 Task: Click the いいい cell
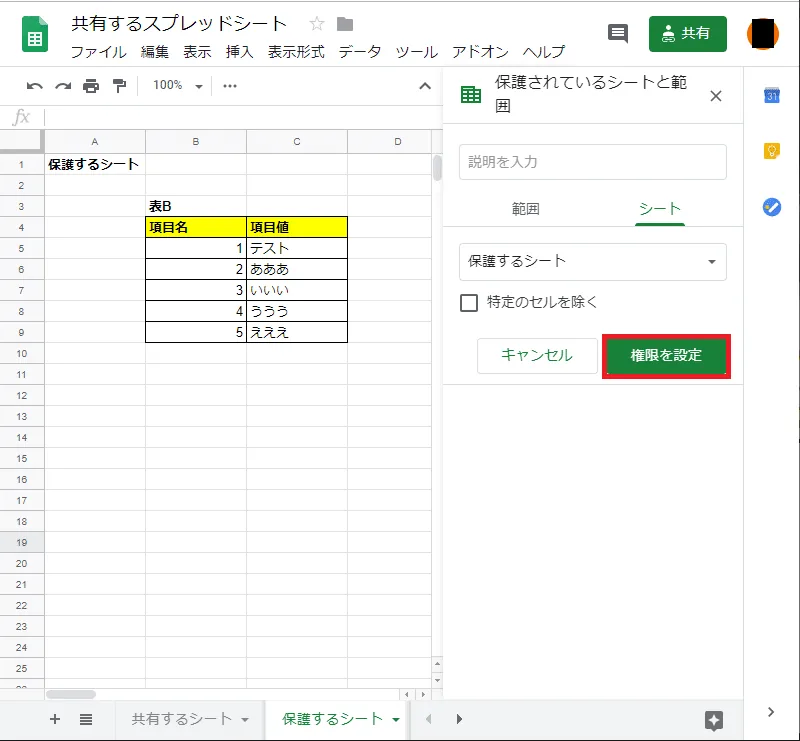297,290
